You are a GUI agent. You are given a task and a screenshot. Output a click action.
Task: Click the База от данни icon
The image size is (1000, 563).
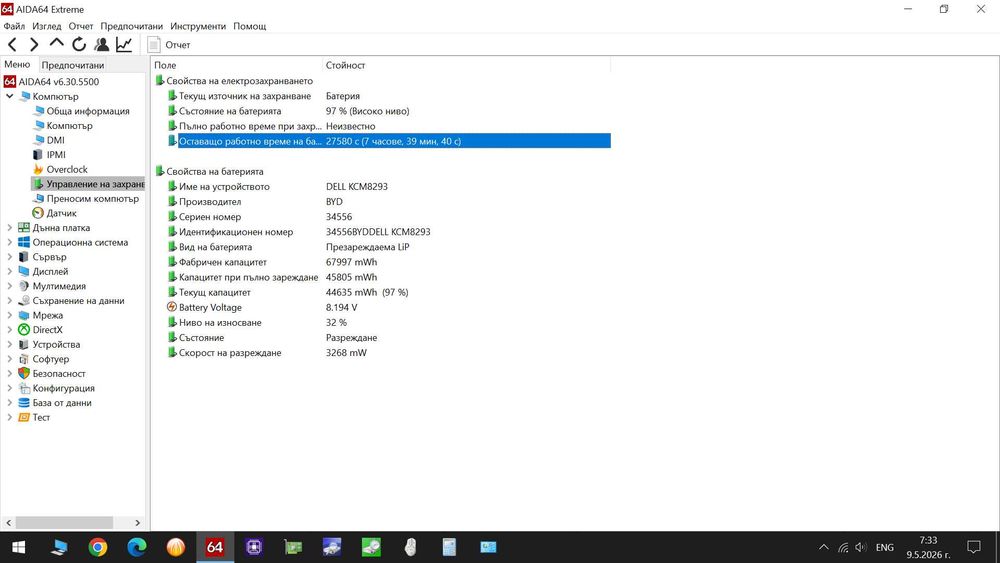[24, 403]
